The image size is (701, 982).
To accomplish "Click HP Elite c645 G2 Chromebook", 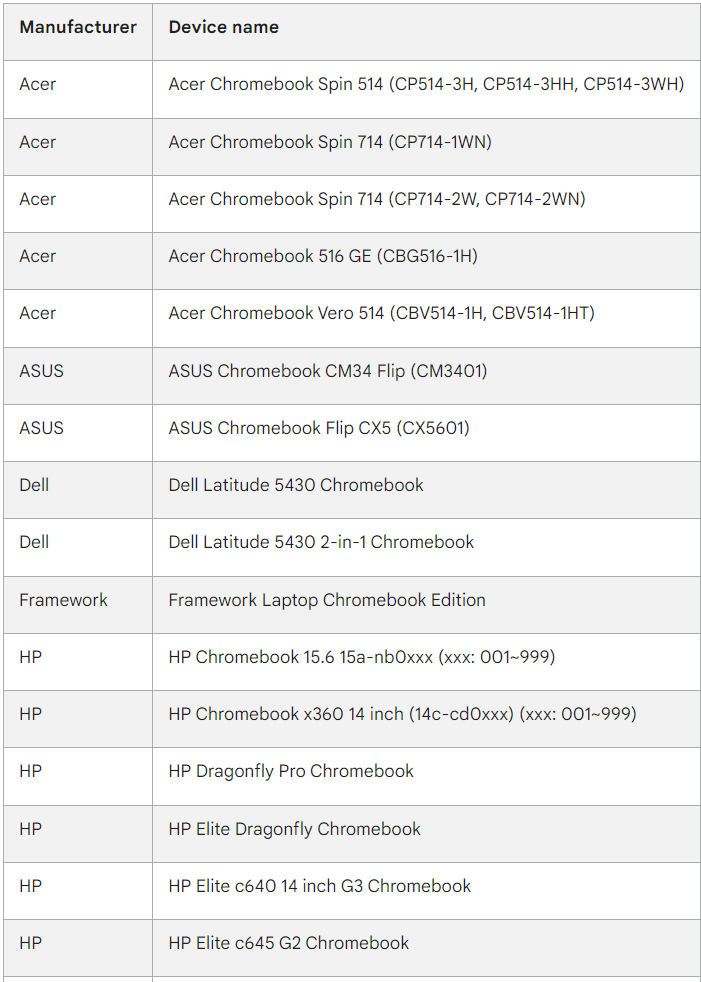I will pos(289,943).
